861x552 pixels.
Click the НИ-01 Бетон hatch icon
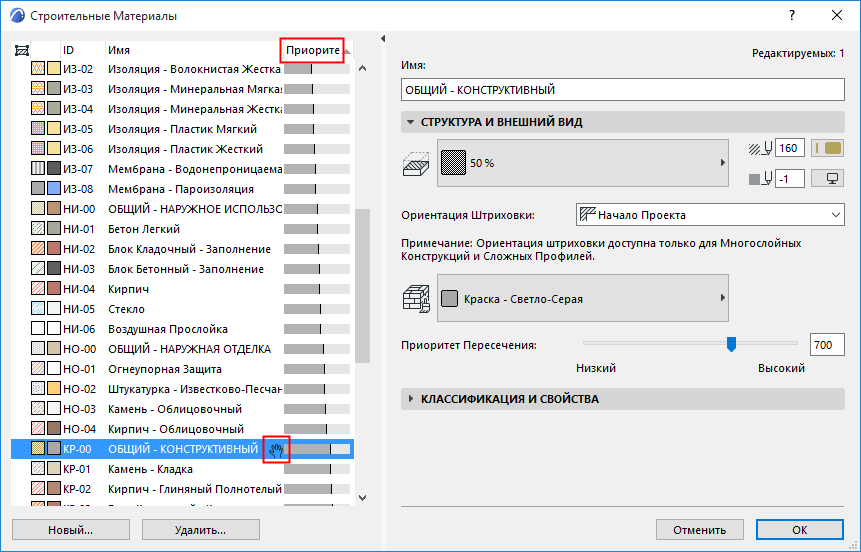tap(38, 228)
